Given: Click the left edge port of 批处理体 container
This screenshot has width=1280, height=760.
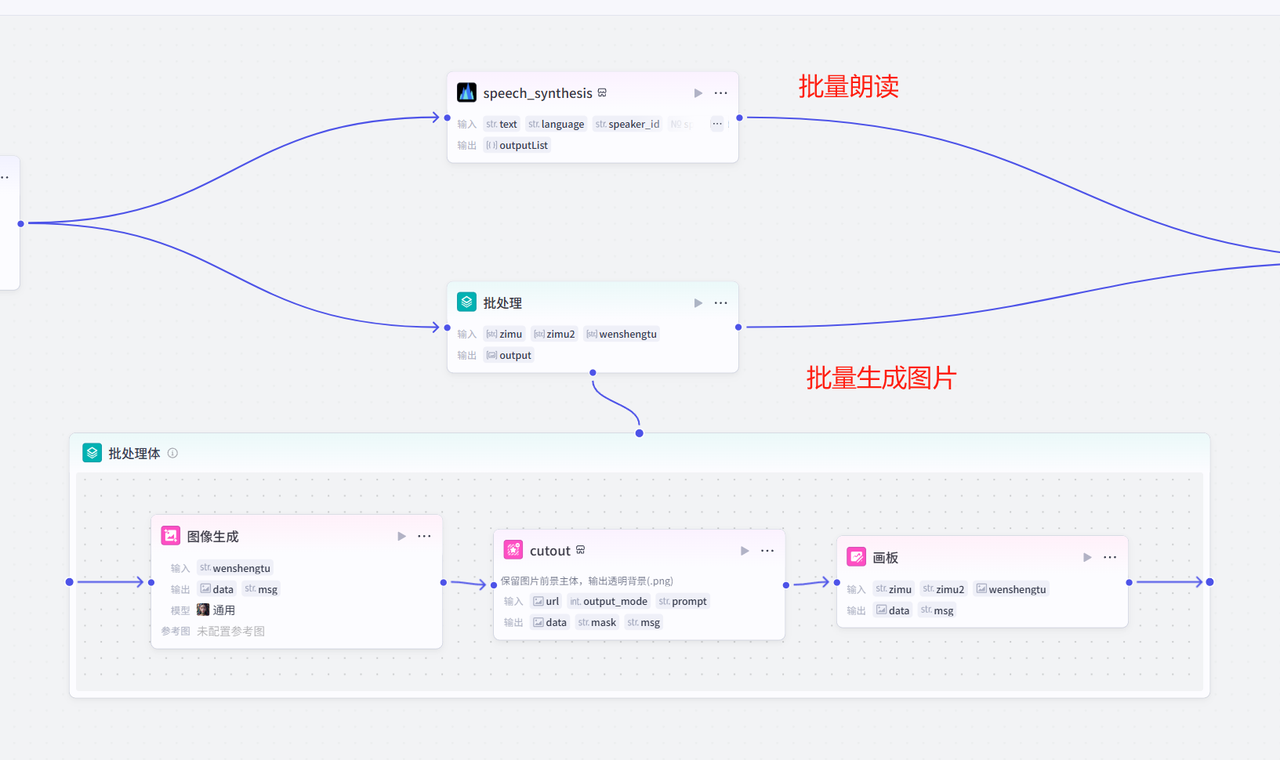Looking at the screenshot, I should (69, 582).
